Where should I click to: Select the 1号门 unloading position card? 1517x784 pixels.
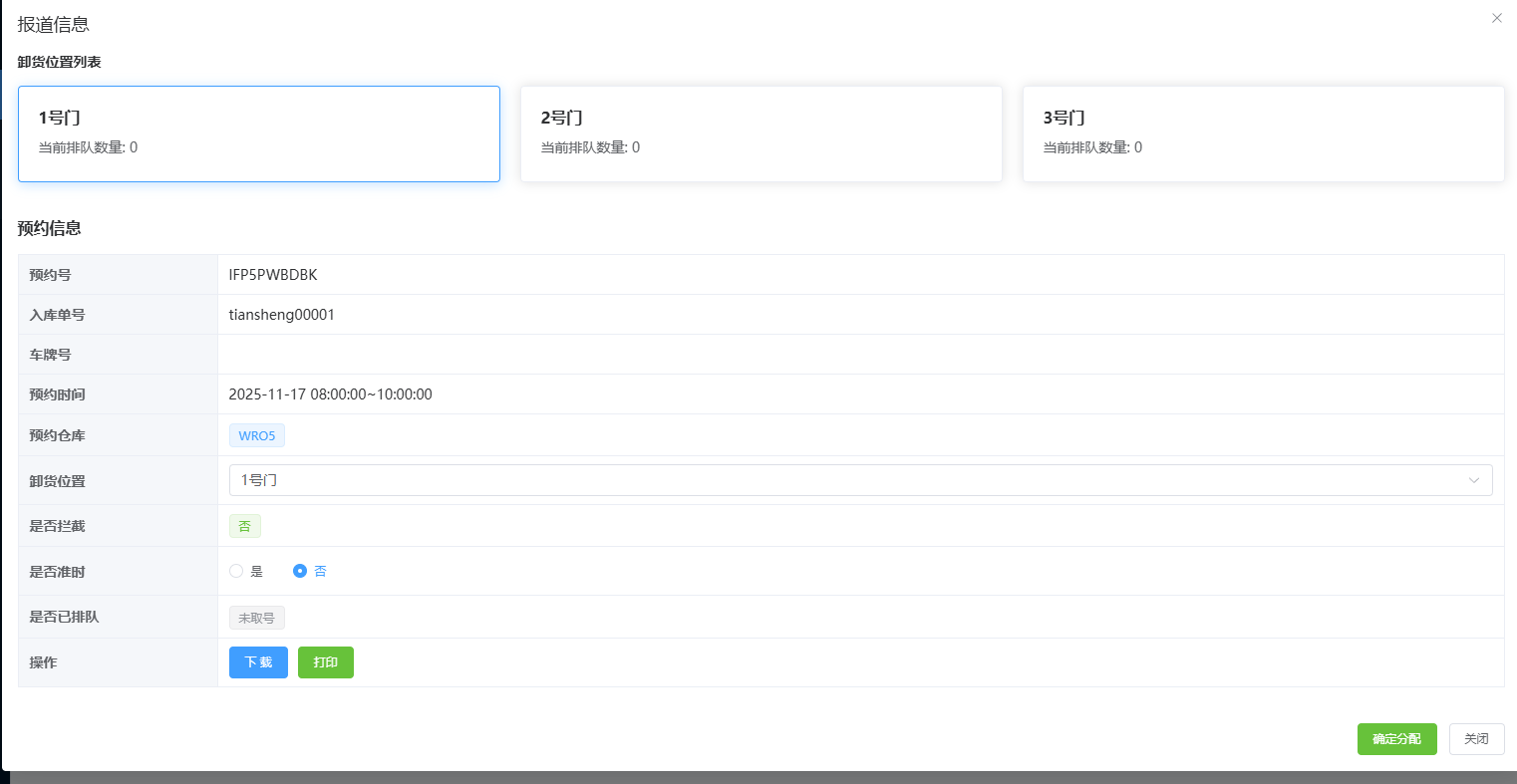click(x=258, y=133)
